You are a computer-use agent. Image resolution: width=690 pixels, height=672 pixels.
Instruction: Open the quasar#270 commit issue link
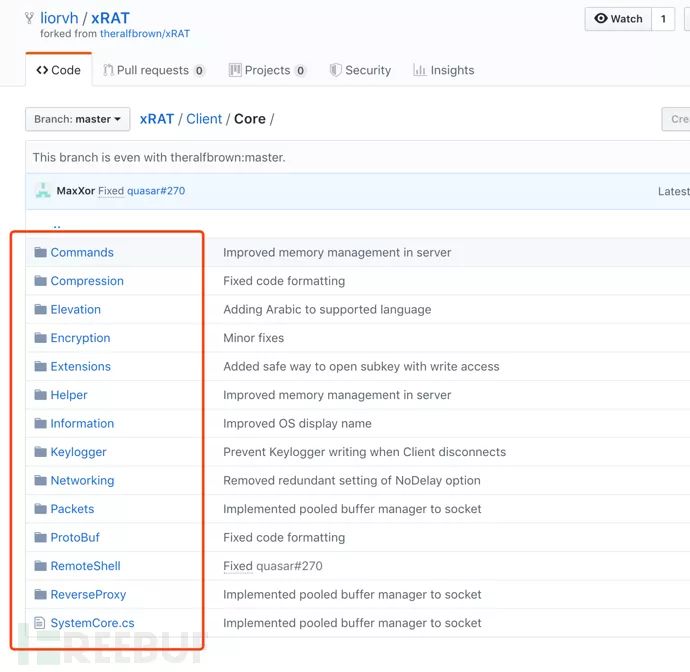click(x=156, y=191)
